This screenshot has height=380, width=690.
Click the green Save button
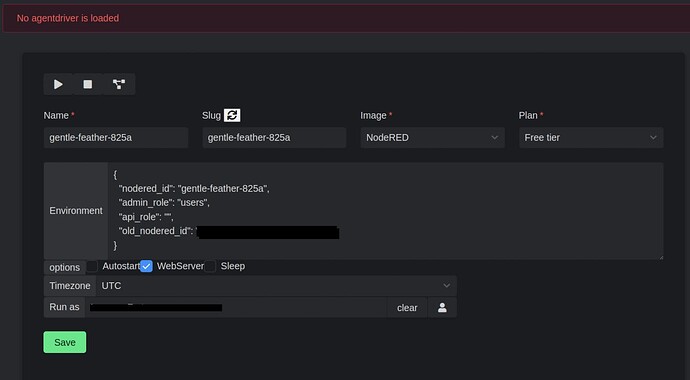coord(65,342)
